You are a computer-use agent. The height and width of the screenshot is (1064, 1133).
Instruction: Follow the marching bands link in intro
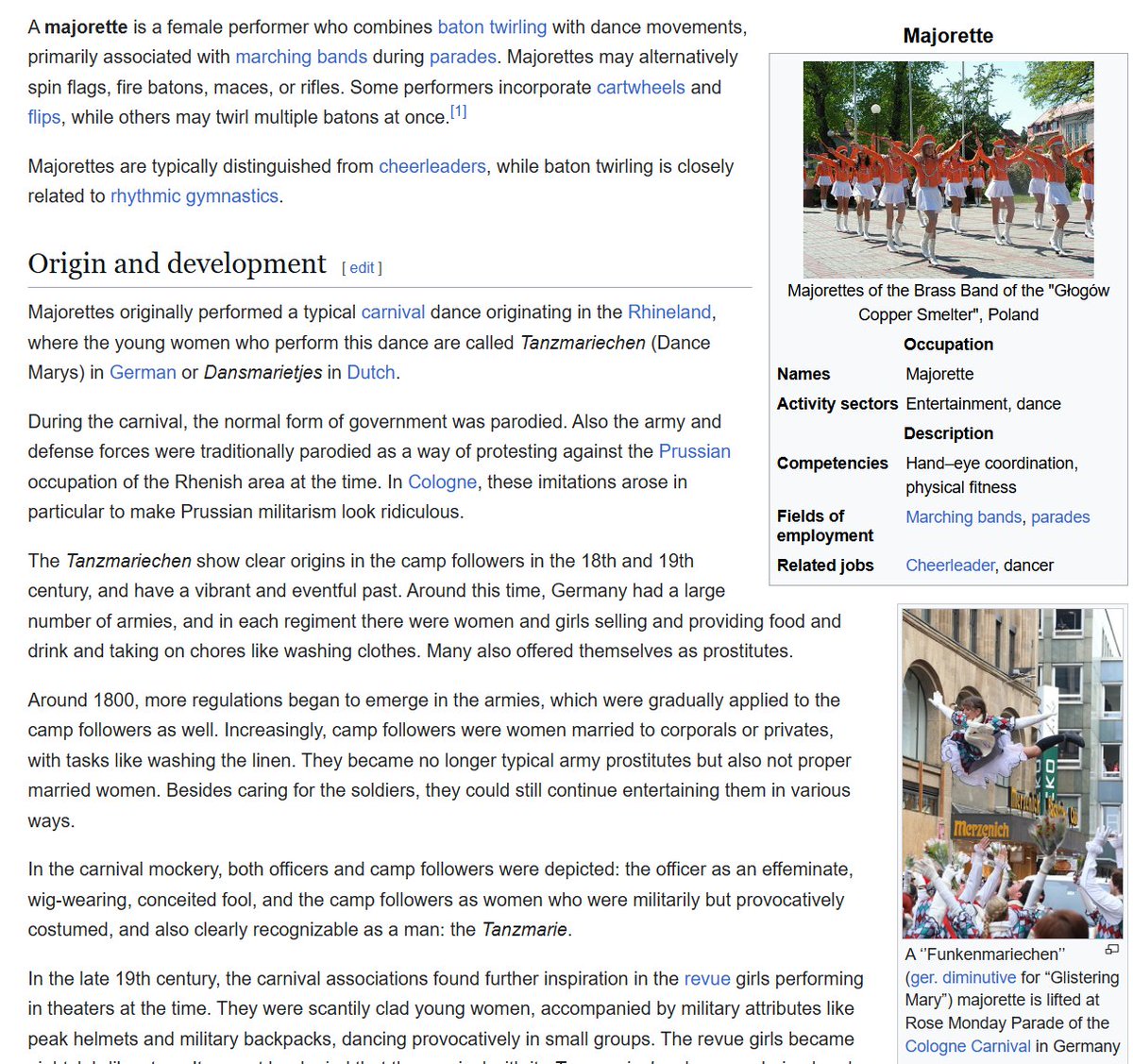point(301,57)
